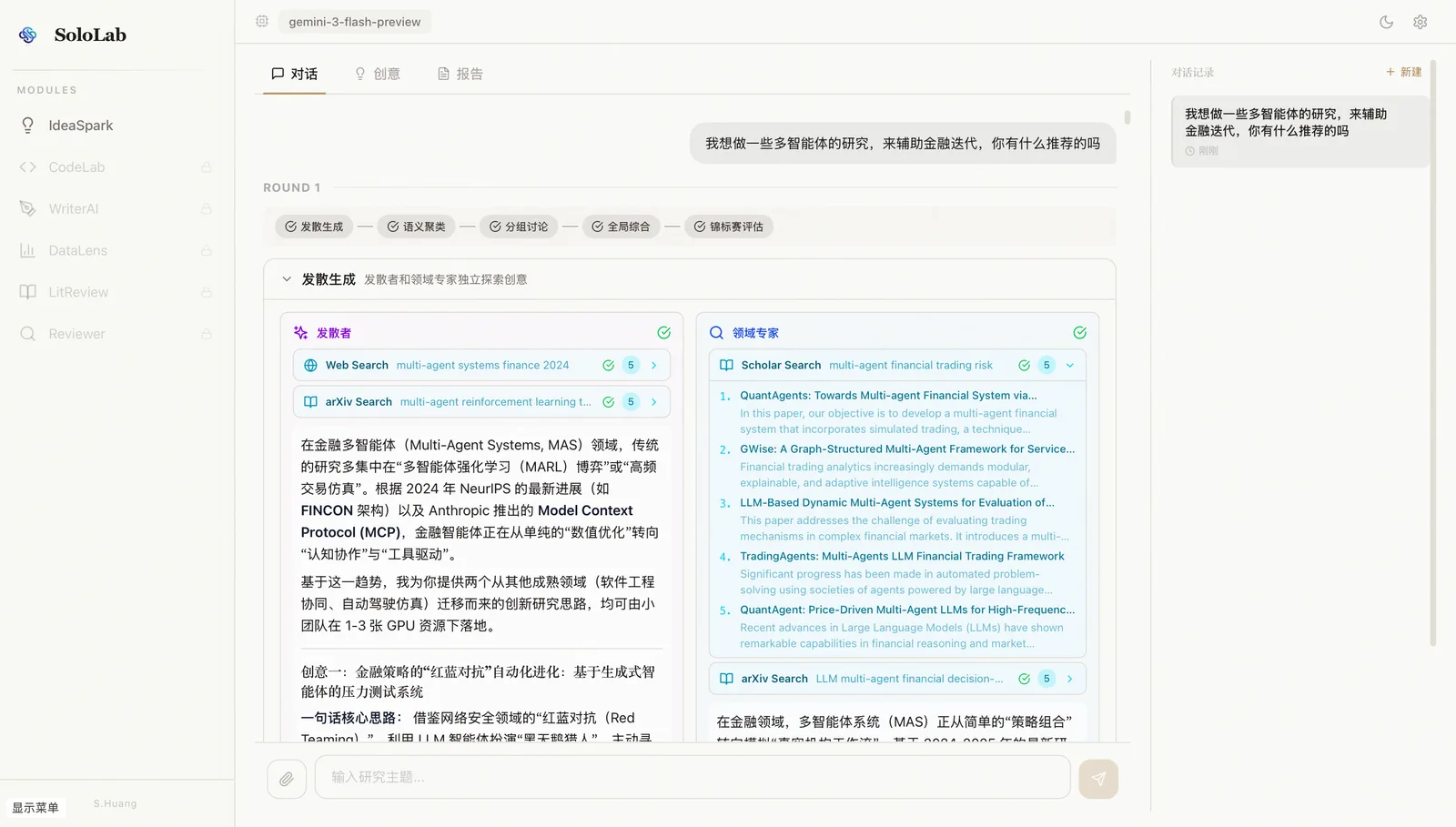Open TradingAgents: Multi-Agents LLM Financial Trading Framework

[x=902, y=557]
